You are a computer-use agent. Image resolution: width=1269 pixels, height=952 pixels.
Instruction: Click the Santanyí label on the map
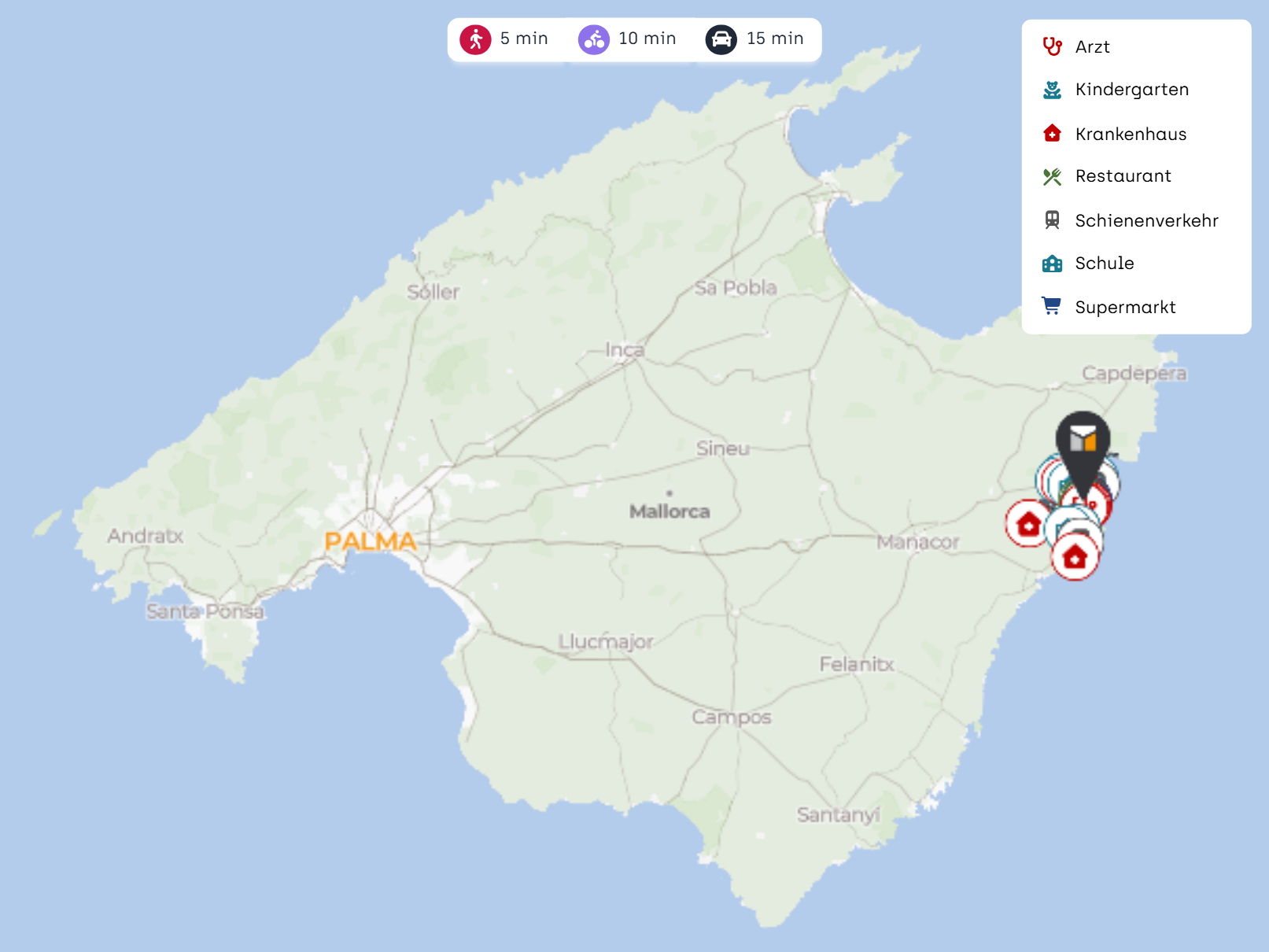pos(838,815)
